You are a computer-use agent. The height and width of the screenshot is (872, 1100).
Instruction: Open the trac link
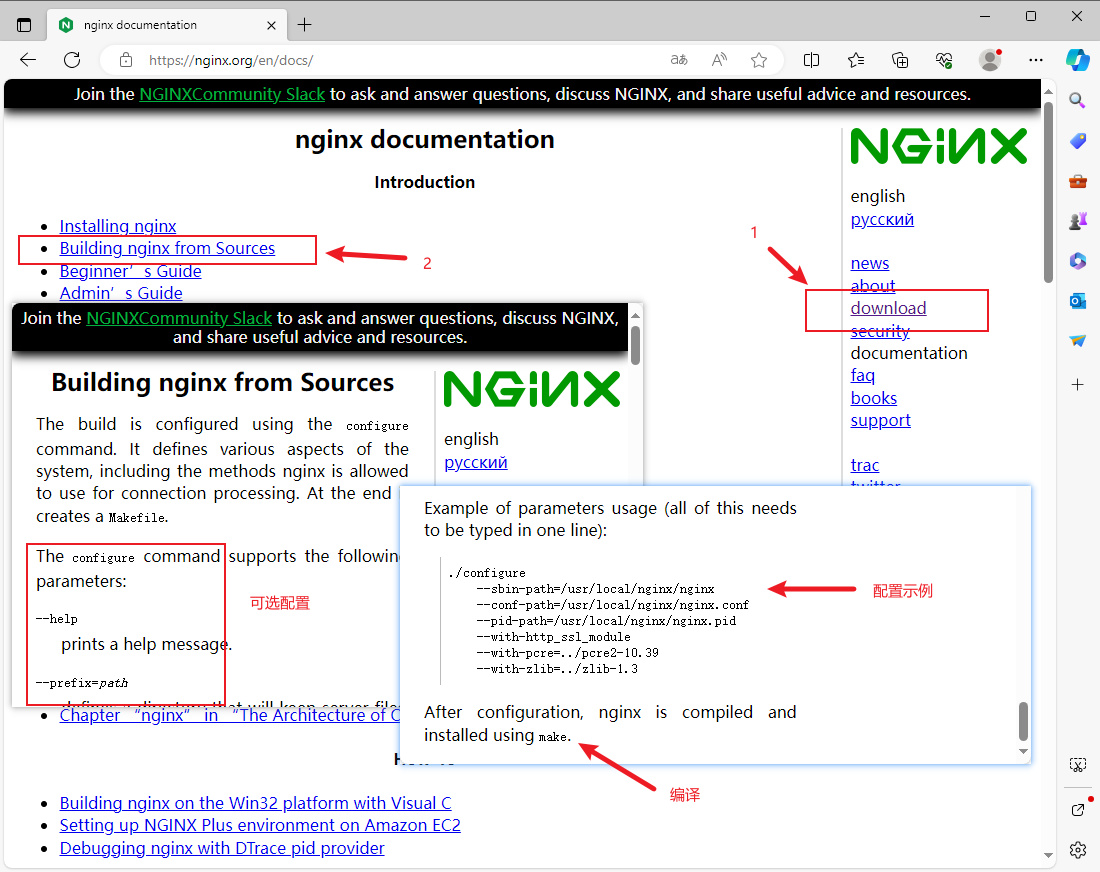864,465
